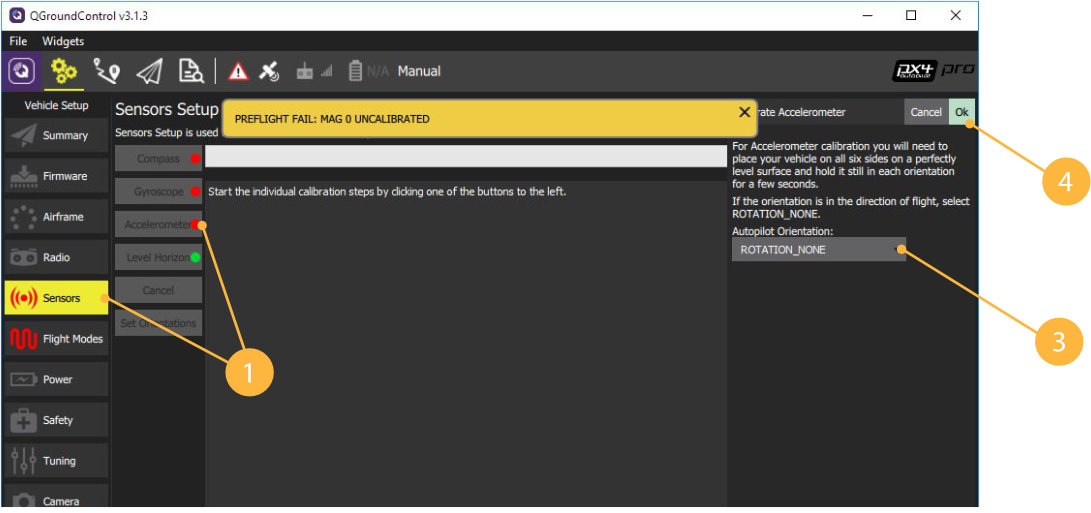Open the Firmware setup page

click(x=56, y=176)
